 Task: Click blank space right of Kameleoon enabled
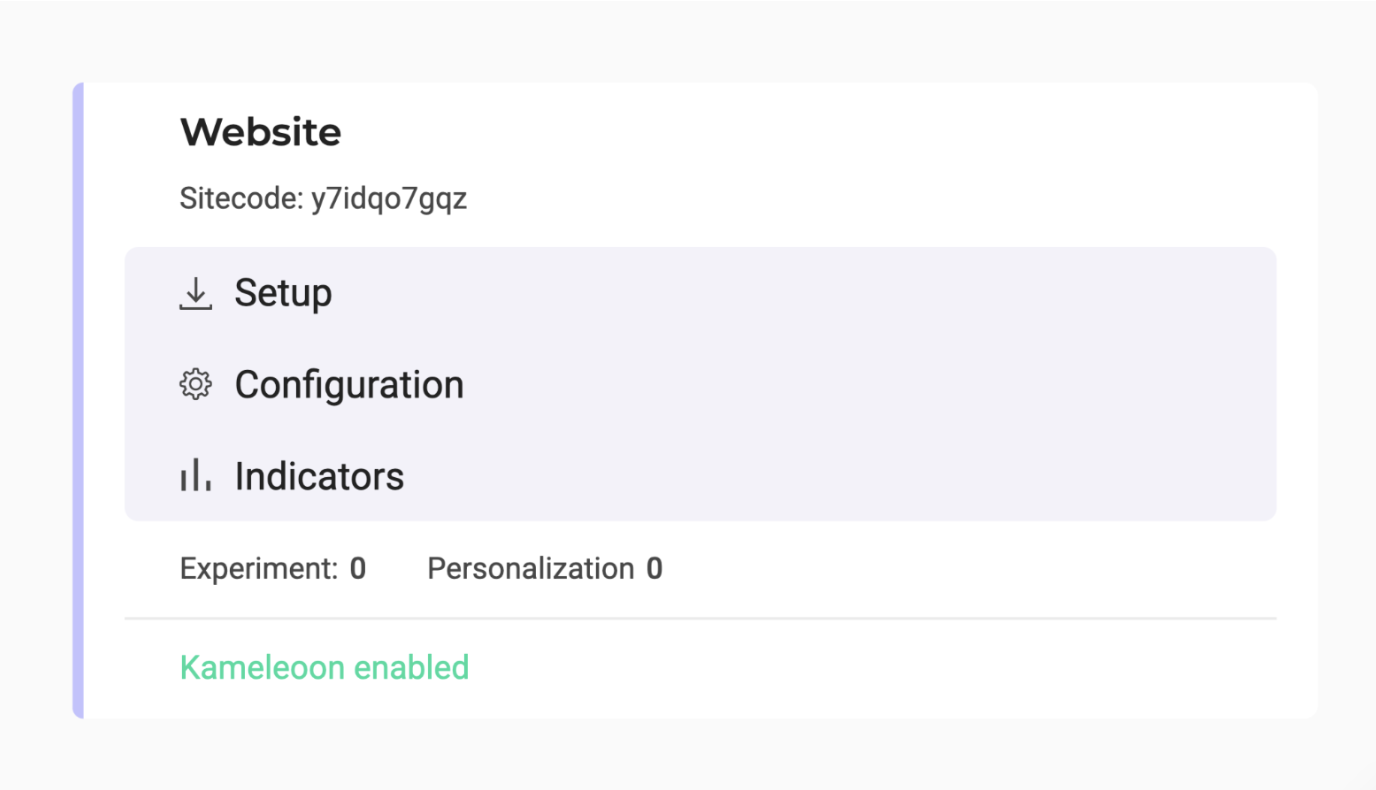tap(850, 667)
